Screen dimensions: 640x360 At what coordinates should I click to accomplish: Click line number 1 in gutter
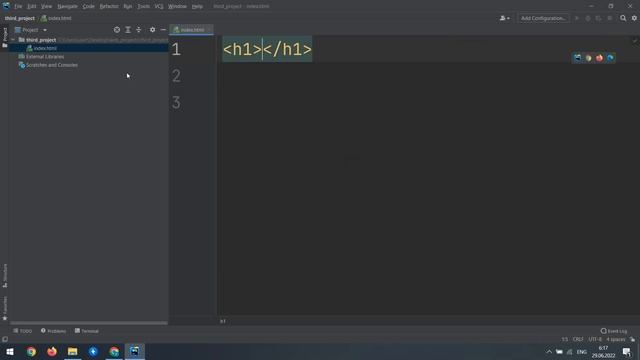click(x=176, y=49)
